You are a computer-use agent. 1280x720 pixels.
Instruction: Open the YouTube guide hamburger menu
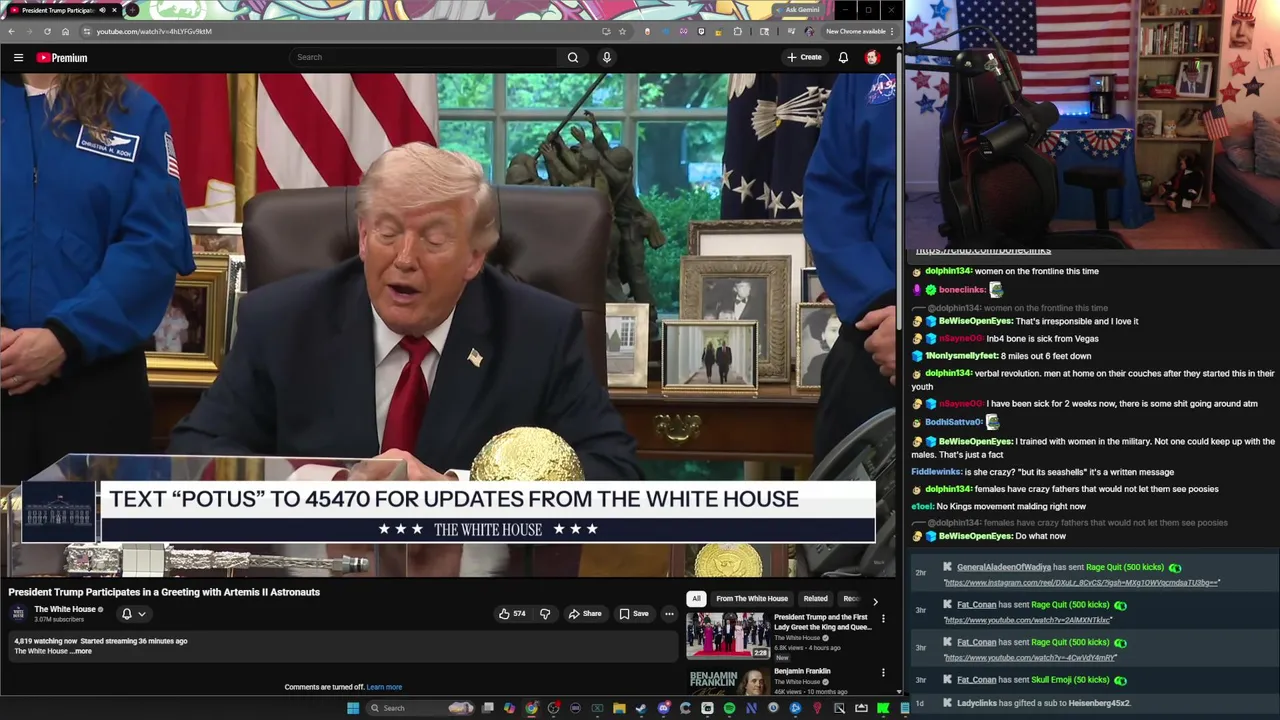18,58
